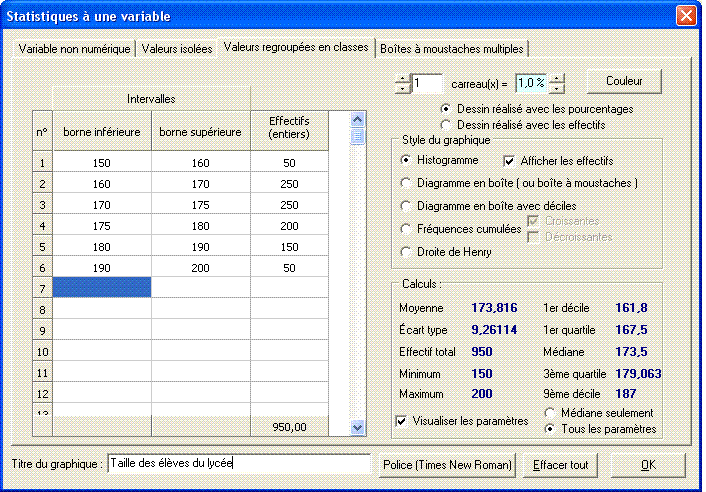Click borne inférieure cell 160 in row 2
The image size is (706, 492).
click(102, 184)
